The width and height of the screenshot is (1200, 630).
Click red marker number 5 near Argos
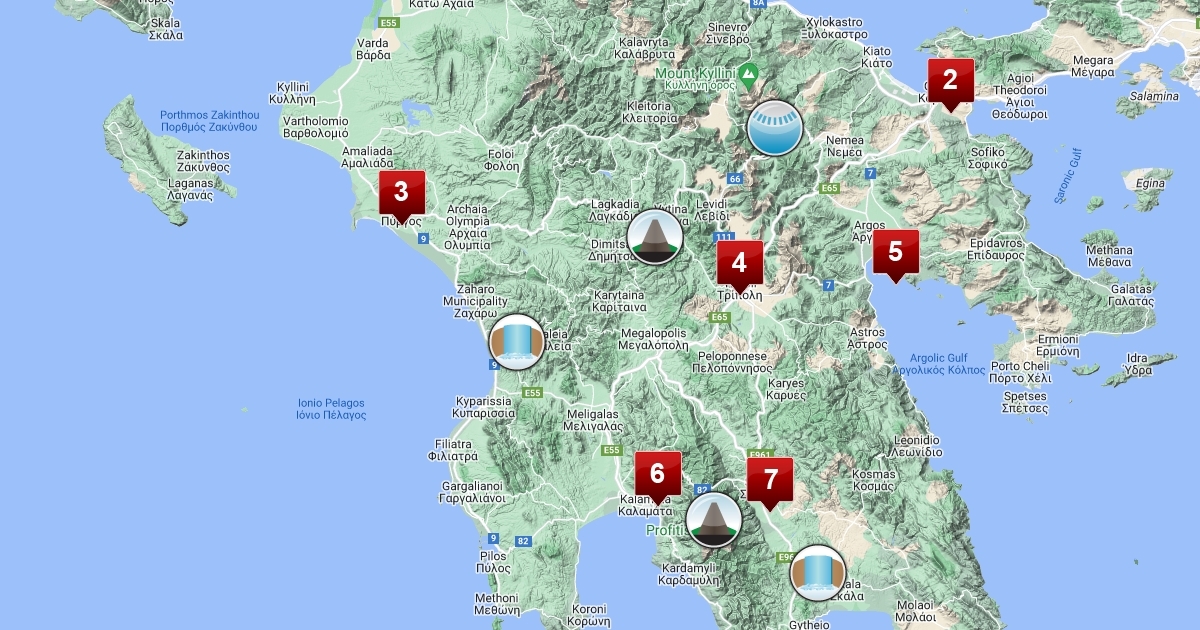pyautogui.click(x=895, y=253)
